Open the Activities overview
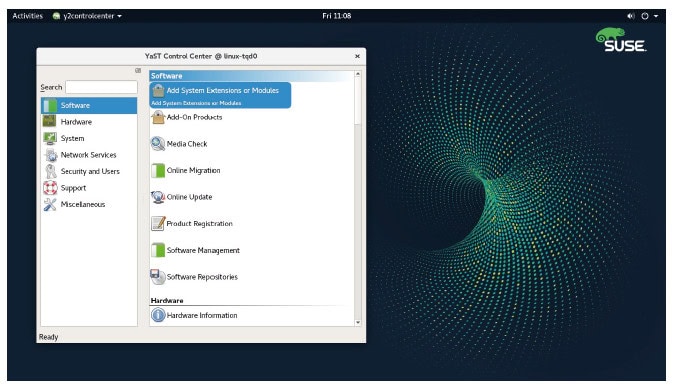Screen dimensions: 675x390 click(28, 16)
